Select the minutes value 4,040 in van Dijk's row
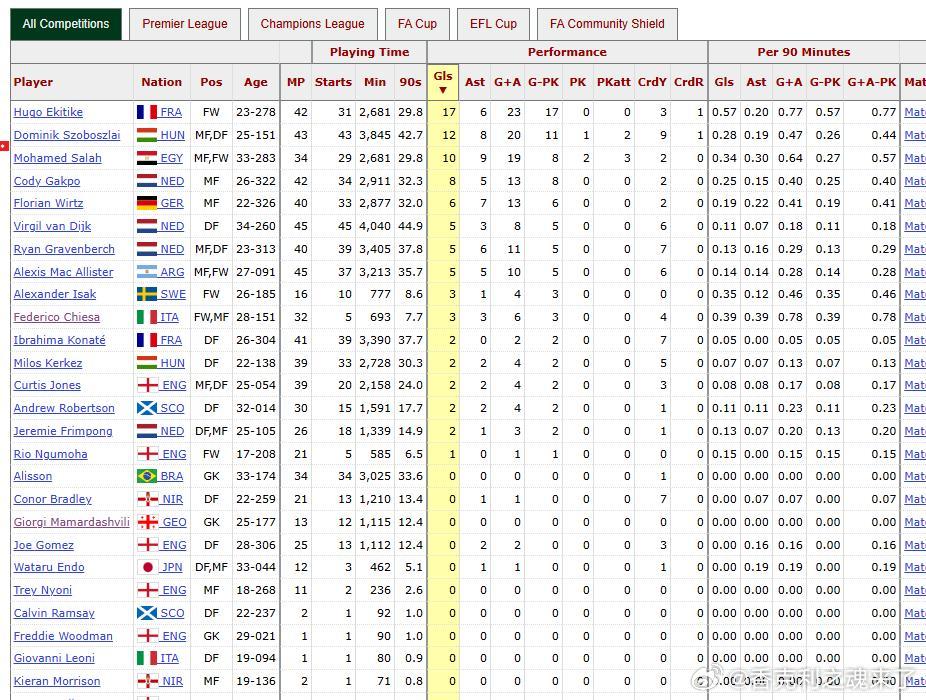The width and height of the screenshot is (926, 700). 375,226
